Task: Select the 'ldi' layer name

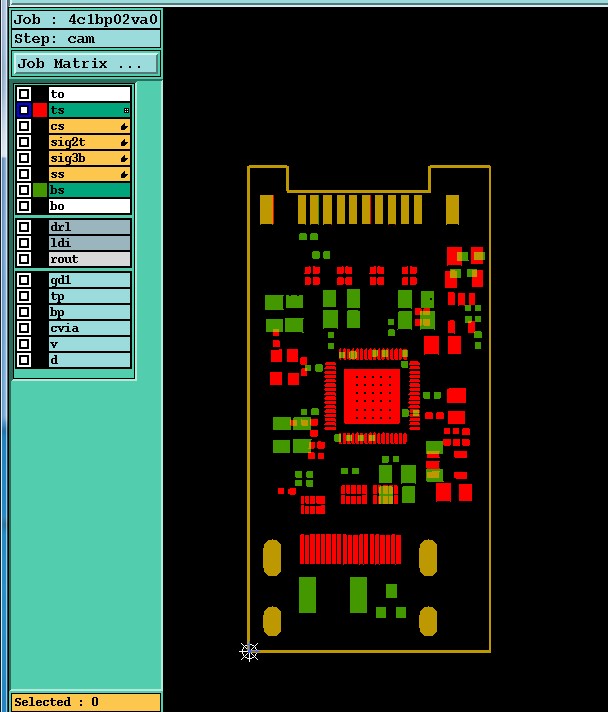Action: (89, 243)
